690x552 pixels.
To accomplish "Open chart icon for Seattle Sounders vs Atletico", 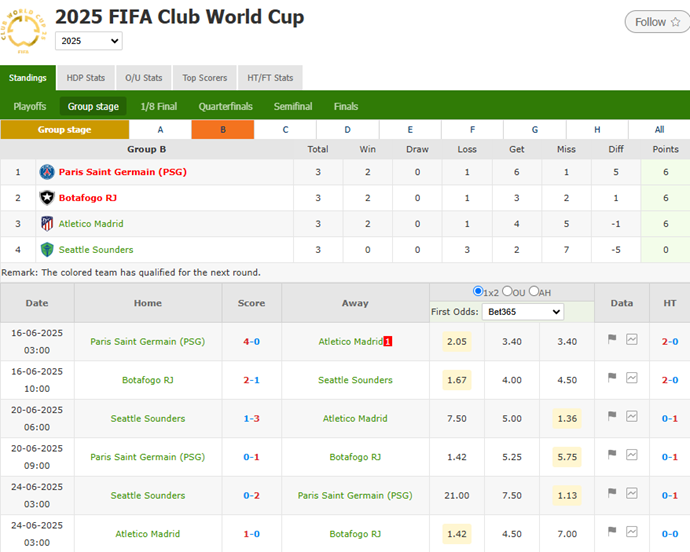I will [631, 416].
